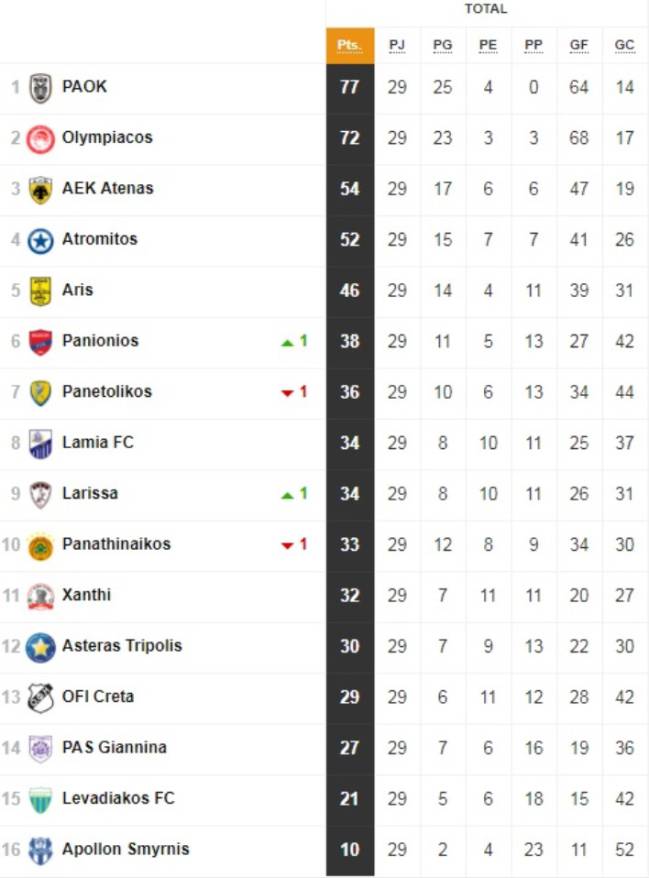The height and width of the screenshot is (878, 649).
Task: Click the Olympiacos club crest
Action: 40,139
